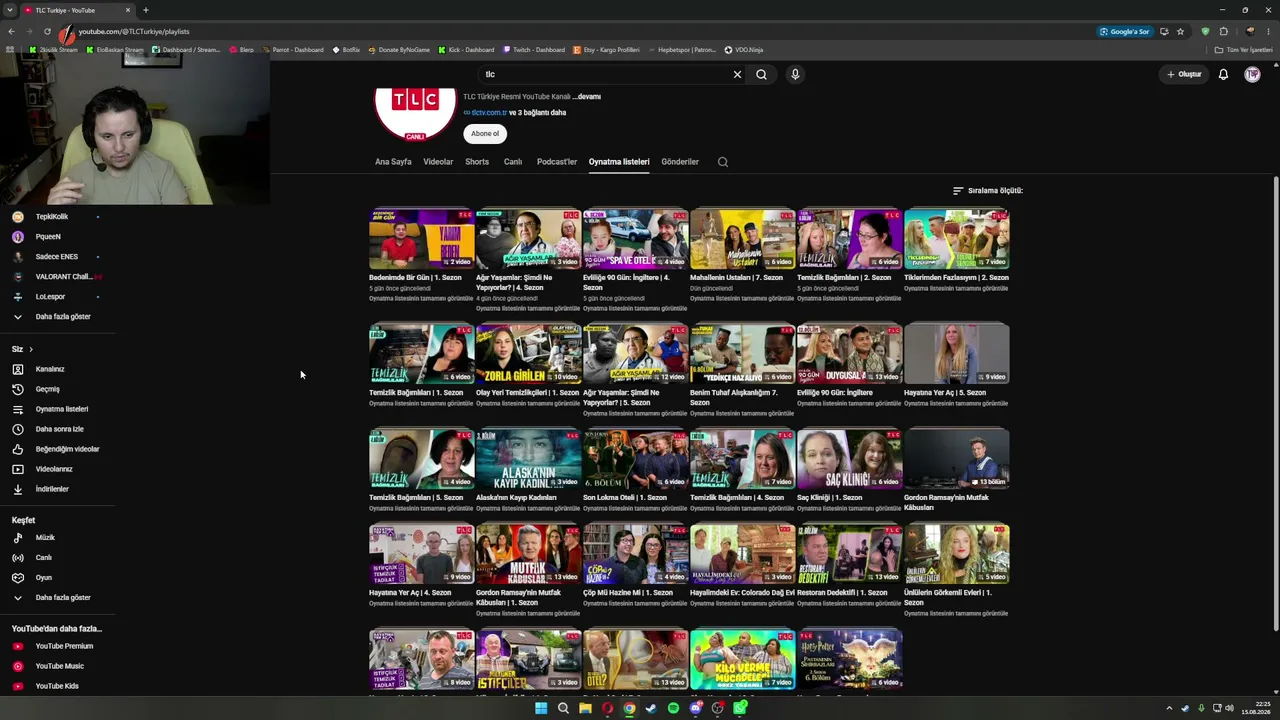Switch to the Shorts tab
Image resolution: width=1280 pixels, height=720 pixels.
(477, 162)
